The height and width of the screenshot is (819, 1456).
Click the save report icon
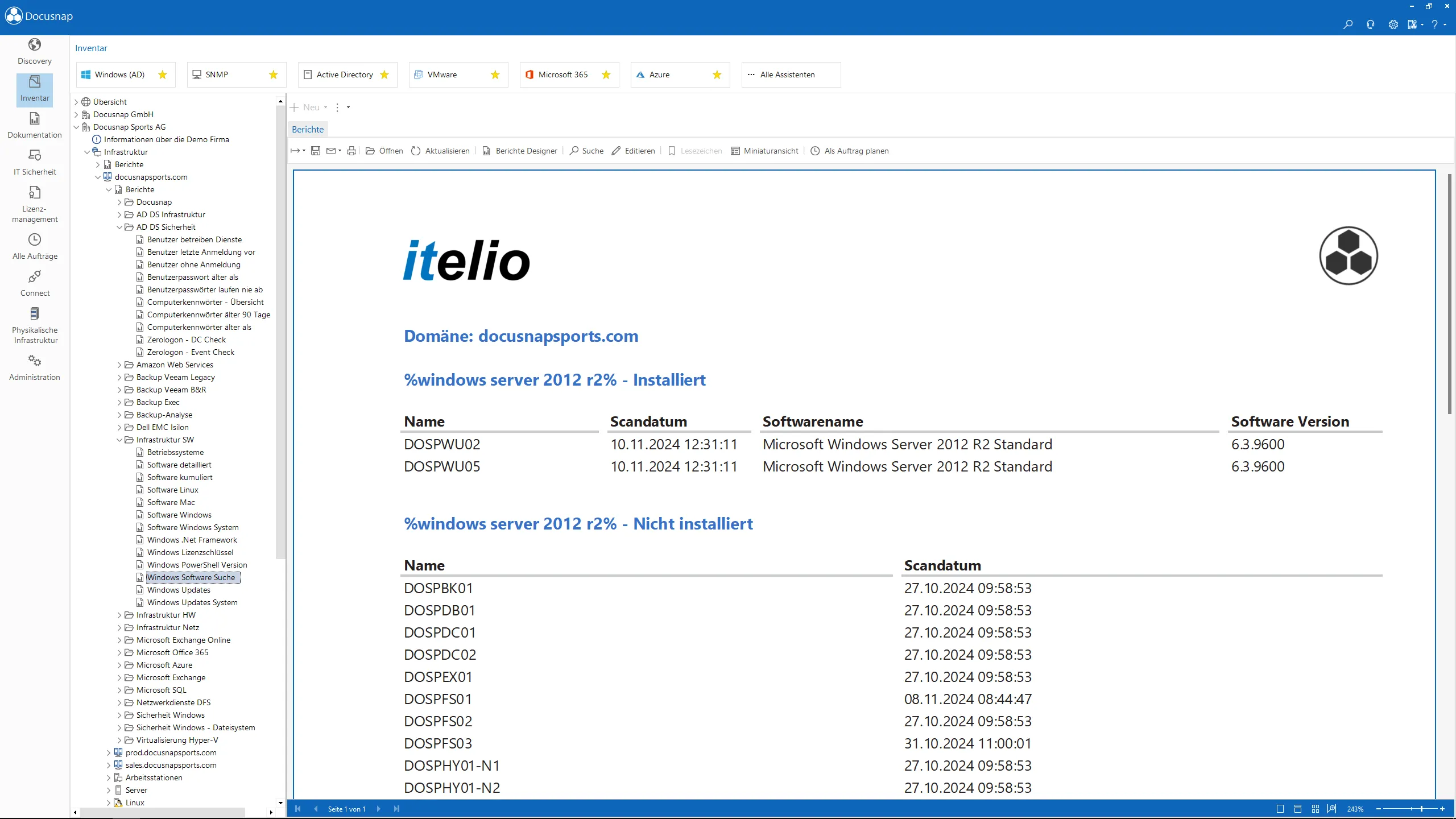(x=316, y=151)
